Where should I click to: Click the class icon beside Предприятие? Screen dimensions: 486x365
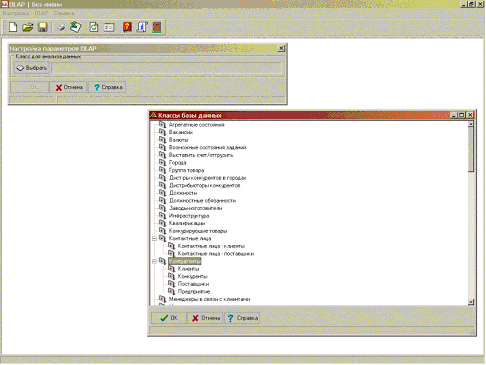pyautogui.click(x=171, y=291)
